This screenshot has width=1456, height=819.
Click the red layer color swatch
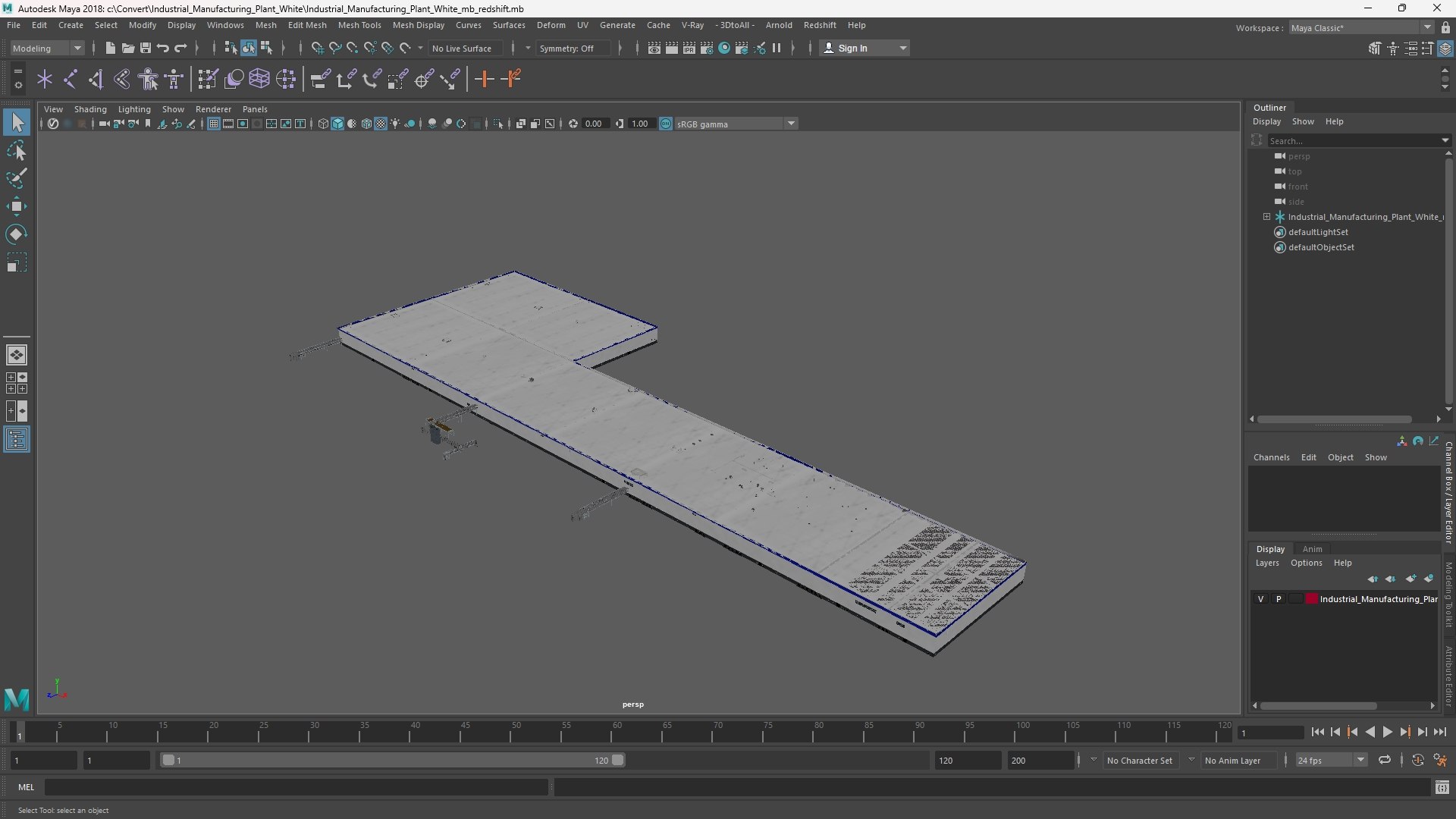point(1311,599)
